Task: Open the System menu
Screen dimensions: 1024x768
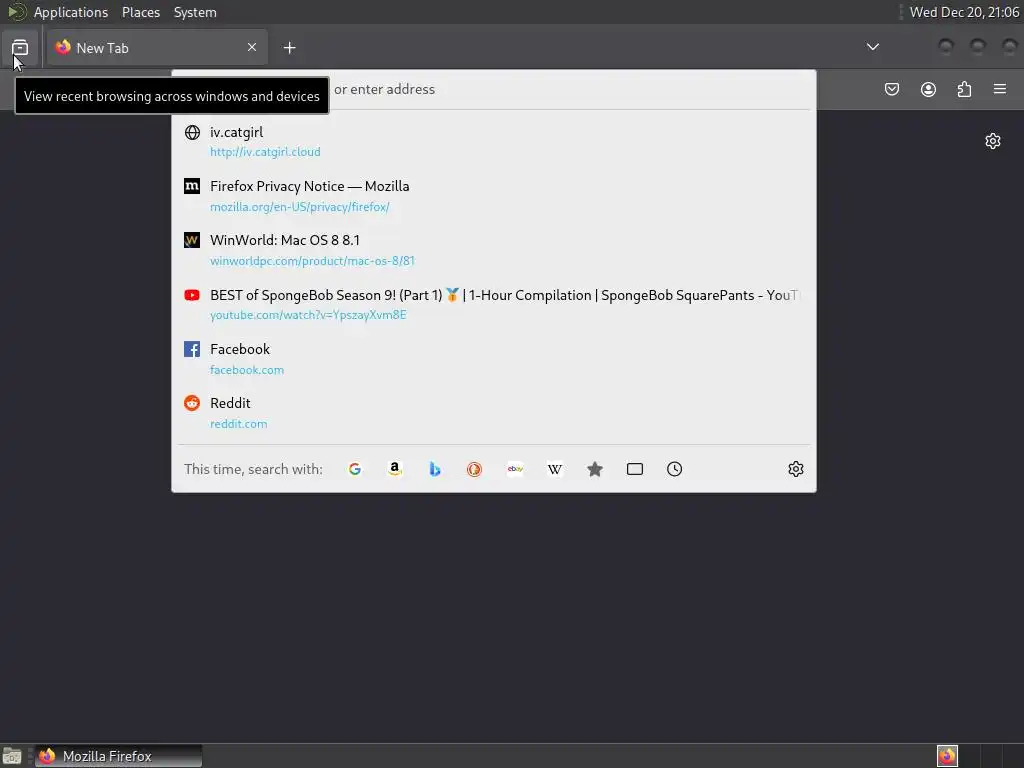Action: 195,12
